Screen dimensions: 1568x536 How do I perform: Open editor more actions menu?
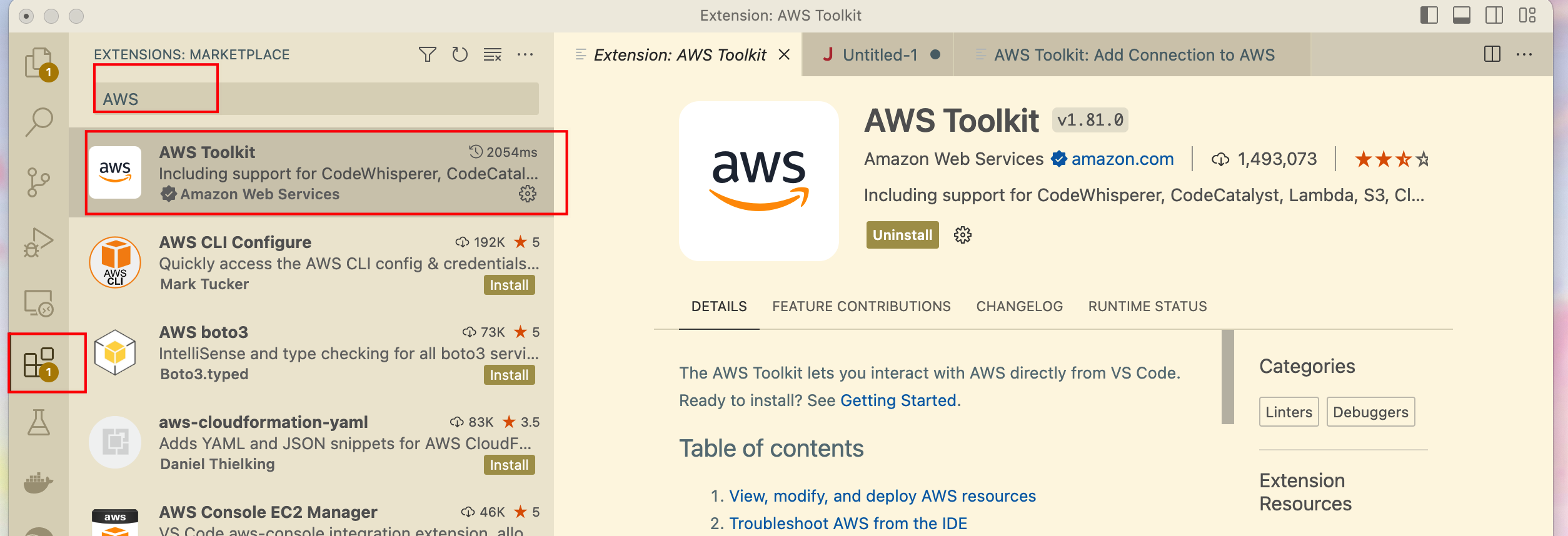(1524, 54)
